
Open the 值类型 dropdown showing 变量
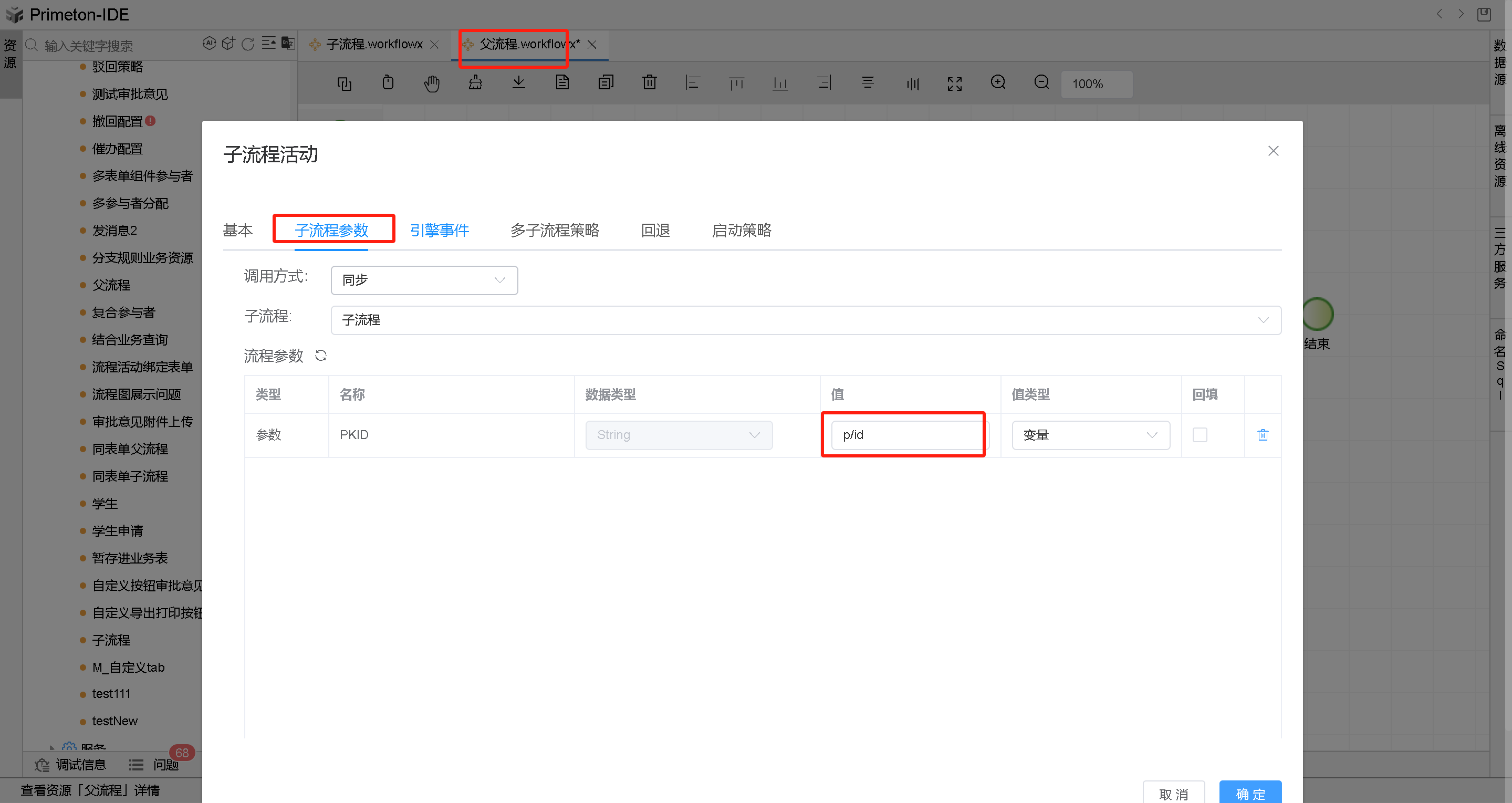tap(1090, 435)
